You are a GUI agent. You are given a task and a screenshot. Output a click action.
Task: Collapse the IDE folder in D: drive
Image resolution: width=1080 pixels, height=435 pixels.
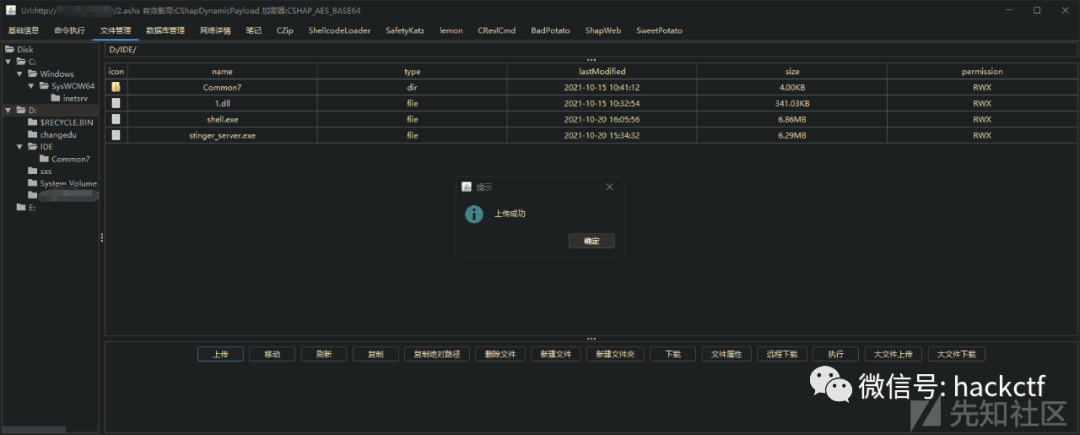tap(20, 147)
